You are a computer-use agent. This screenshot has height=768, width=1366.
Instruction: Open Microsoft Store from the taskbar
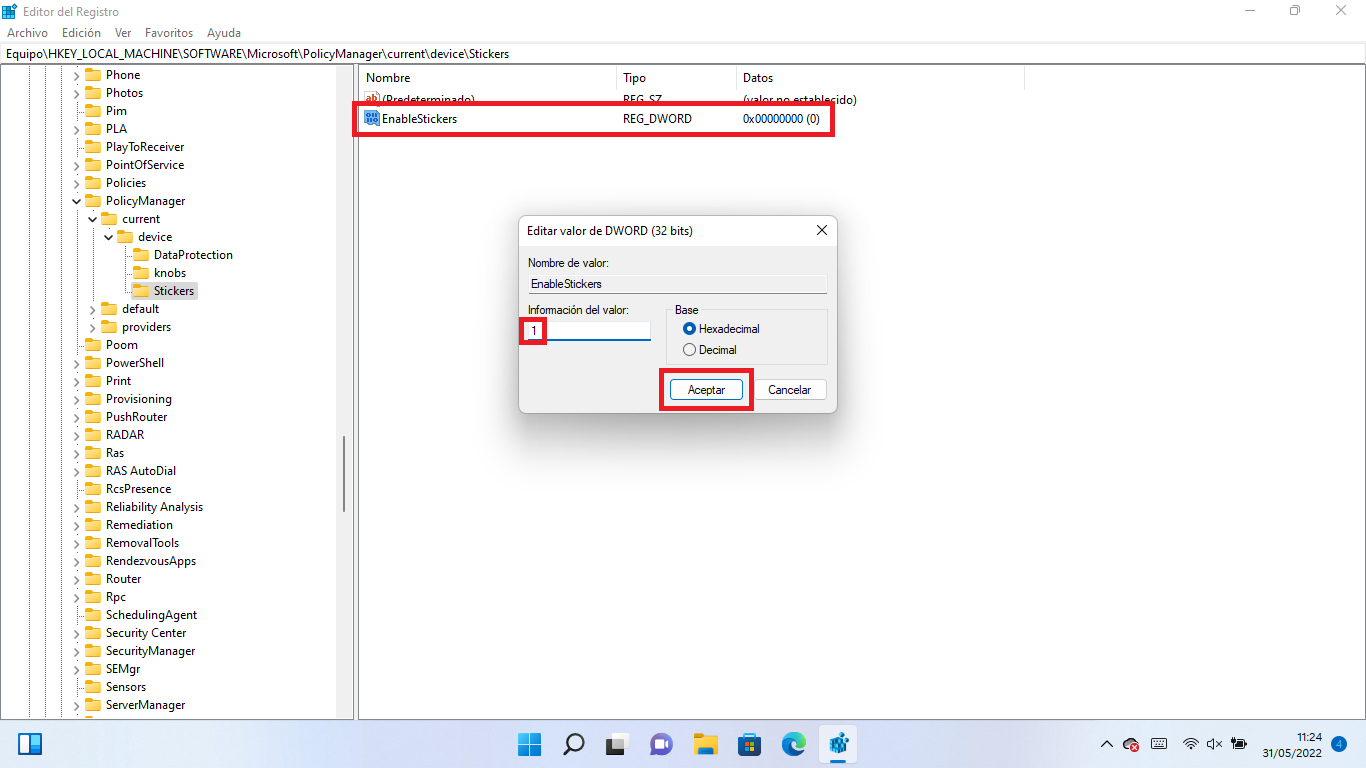(750, 744)
